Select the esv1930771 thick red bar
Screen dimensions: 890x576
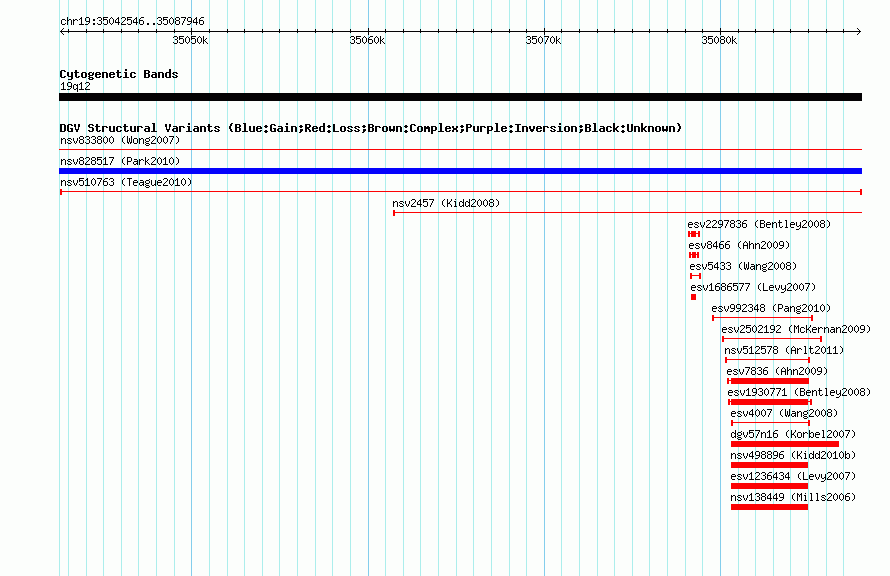[770, 402]
